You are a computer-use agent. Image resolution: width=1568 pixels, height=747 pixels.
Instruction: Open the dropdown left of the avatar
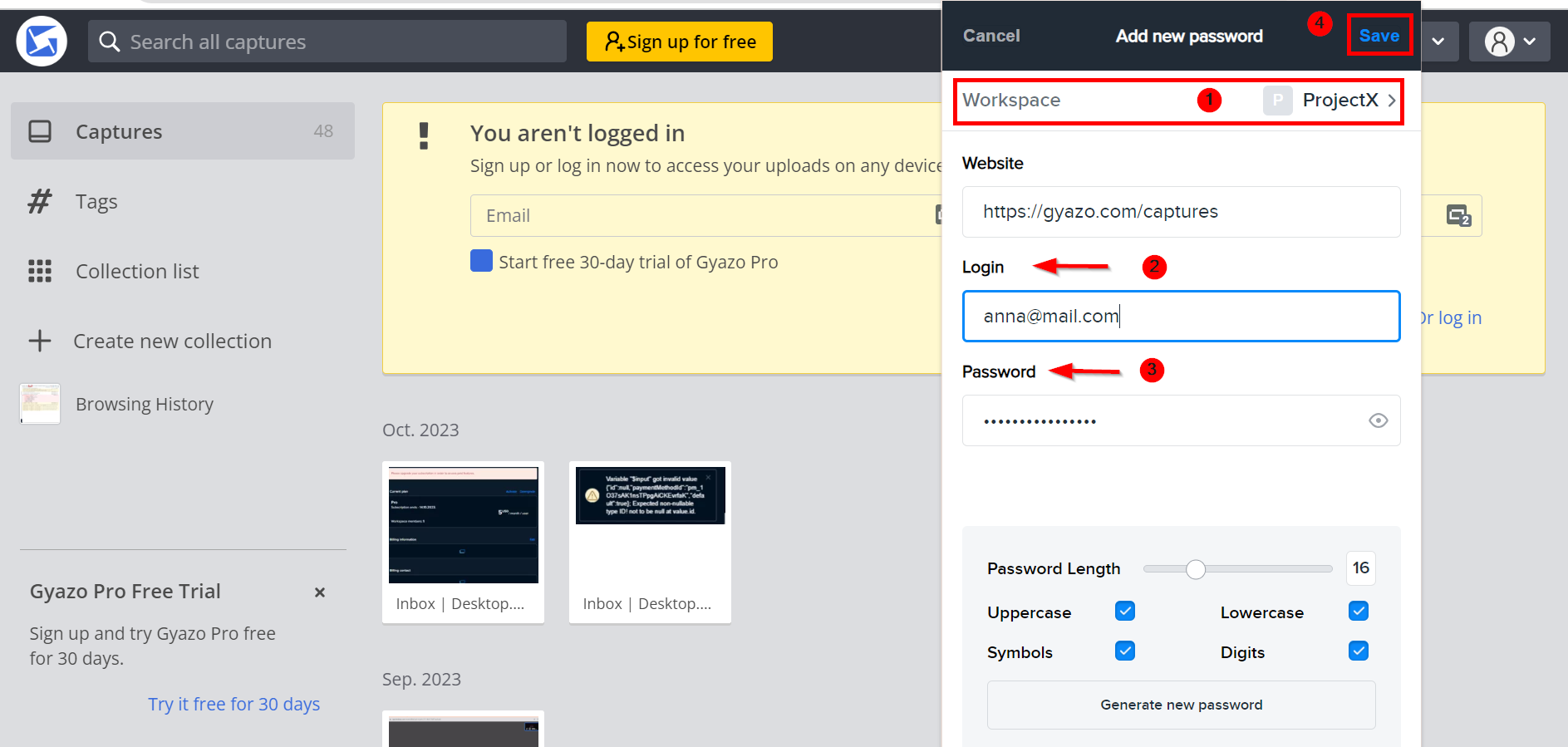pyautogui.click(x=1439, y=41)
